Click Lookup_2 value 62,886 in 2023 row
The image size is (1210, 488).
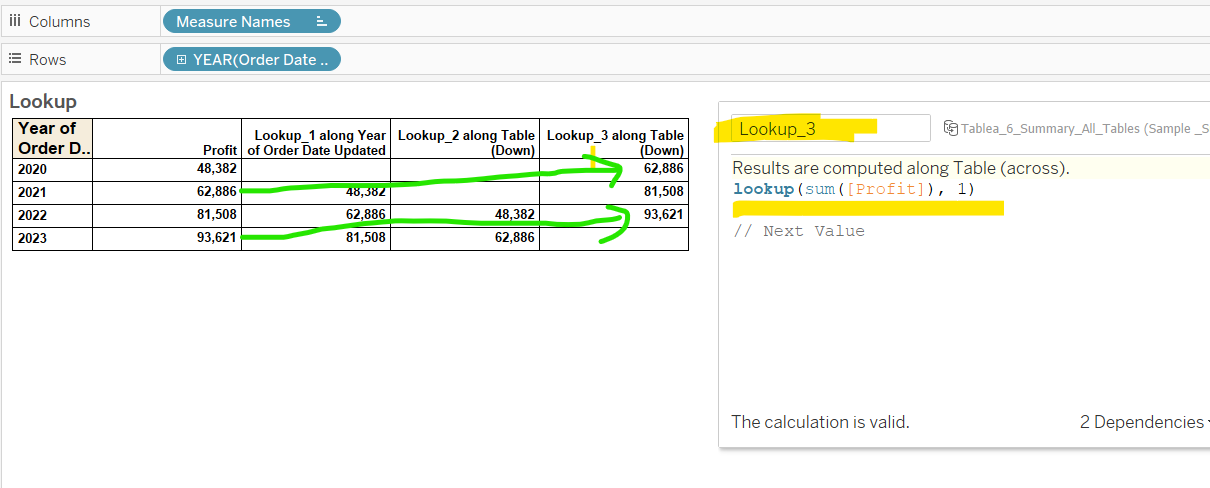515,238
